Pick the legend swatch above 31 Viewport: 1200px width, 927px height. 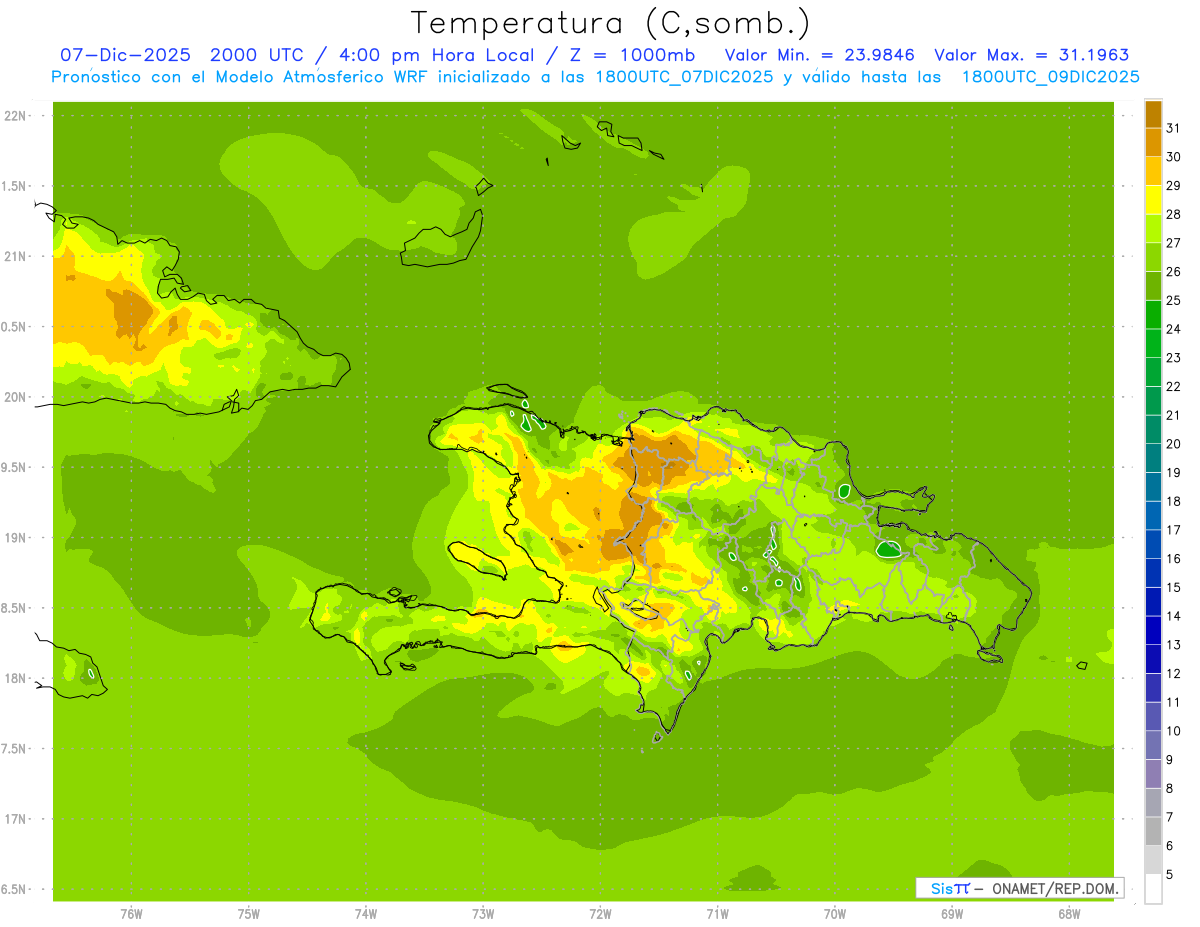[x=1153, y=114]
